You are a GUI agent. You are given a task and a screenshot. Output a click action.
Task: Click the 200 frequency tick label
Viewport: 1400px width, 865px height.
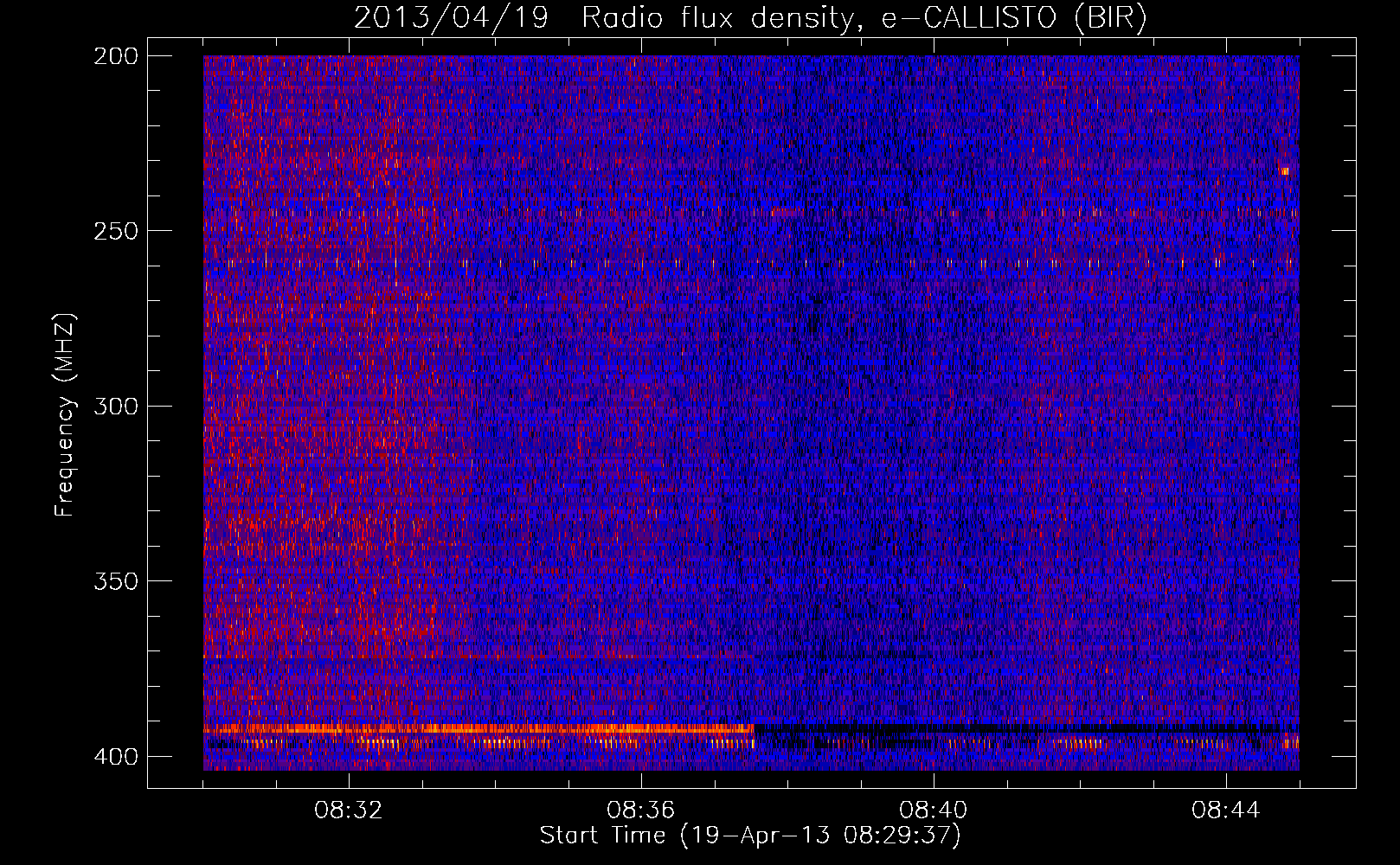pyautogui.click(x=115, y=56)
